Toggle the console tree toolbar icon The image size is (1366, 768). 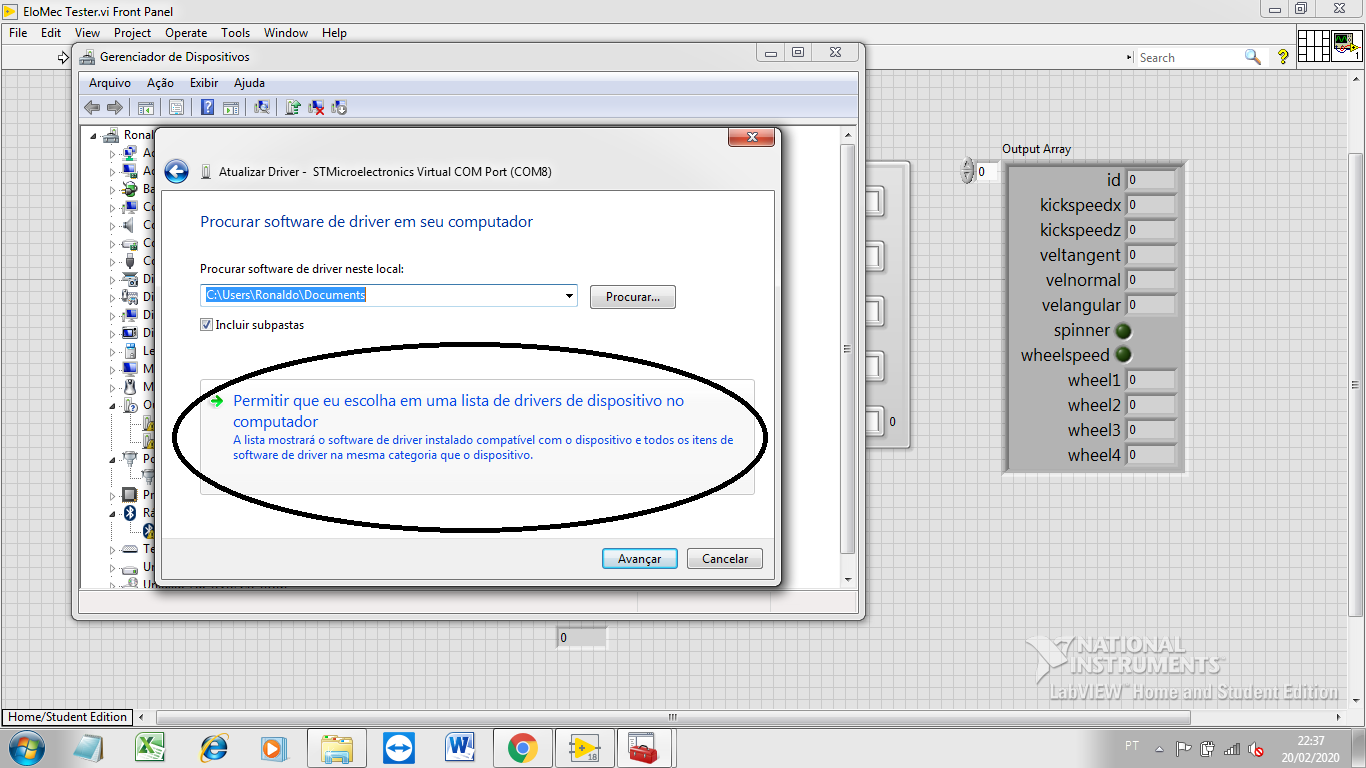click(x=146, y=107)
